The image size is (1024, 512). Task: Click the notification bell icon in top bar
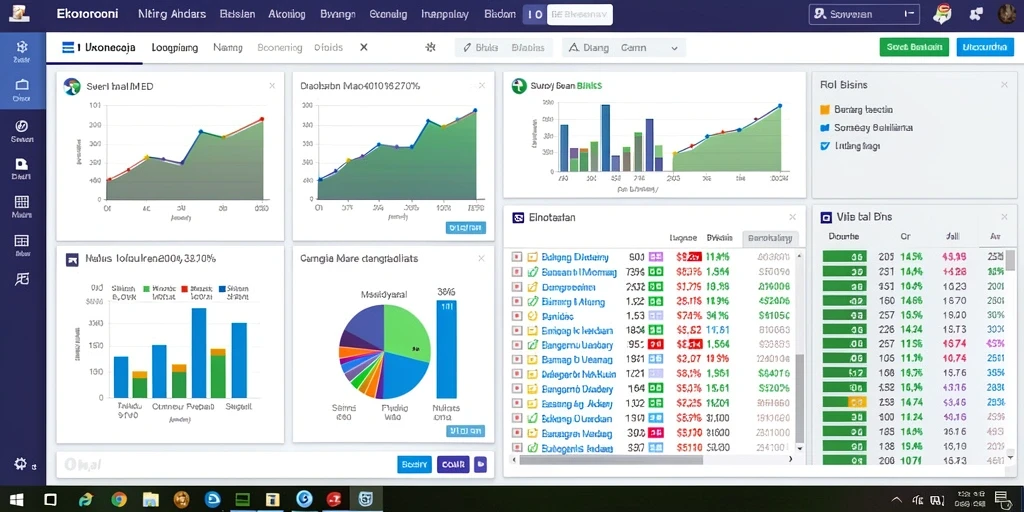(942, 14)
